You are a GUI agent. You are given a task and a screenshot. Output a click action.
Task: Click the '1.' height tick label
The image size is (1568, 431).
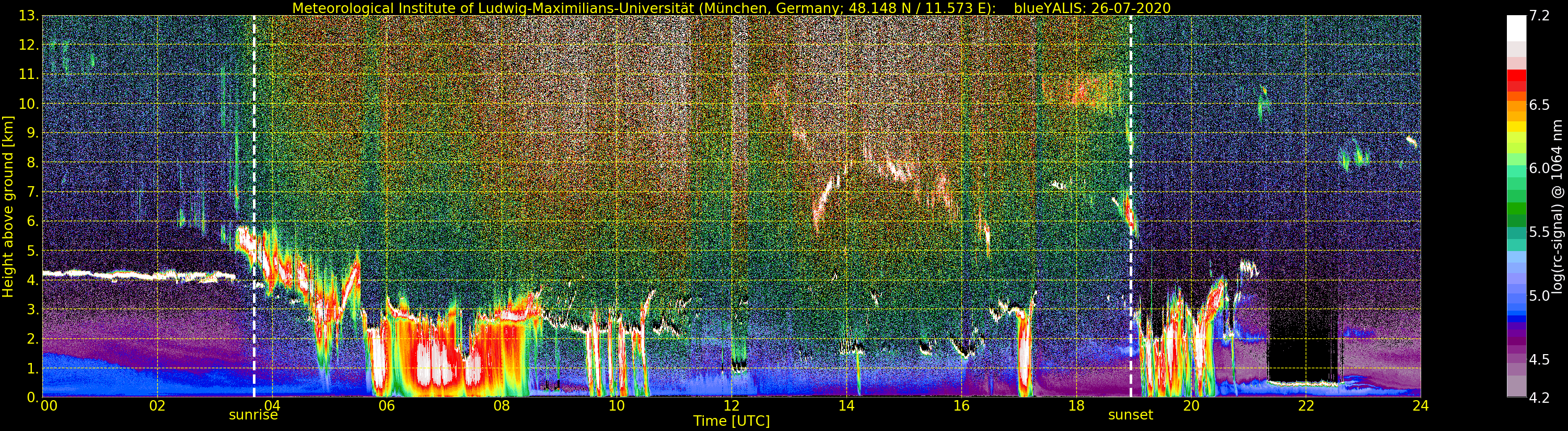[33, 368]
